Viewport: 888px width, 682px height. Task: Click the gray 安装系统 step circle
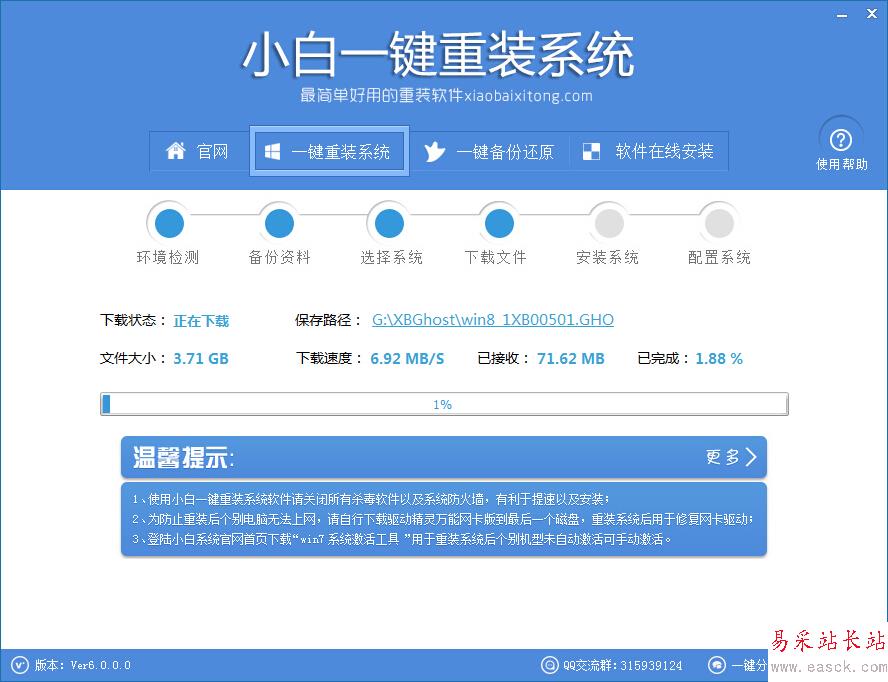coord(609,223)
